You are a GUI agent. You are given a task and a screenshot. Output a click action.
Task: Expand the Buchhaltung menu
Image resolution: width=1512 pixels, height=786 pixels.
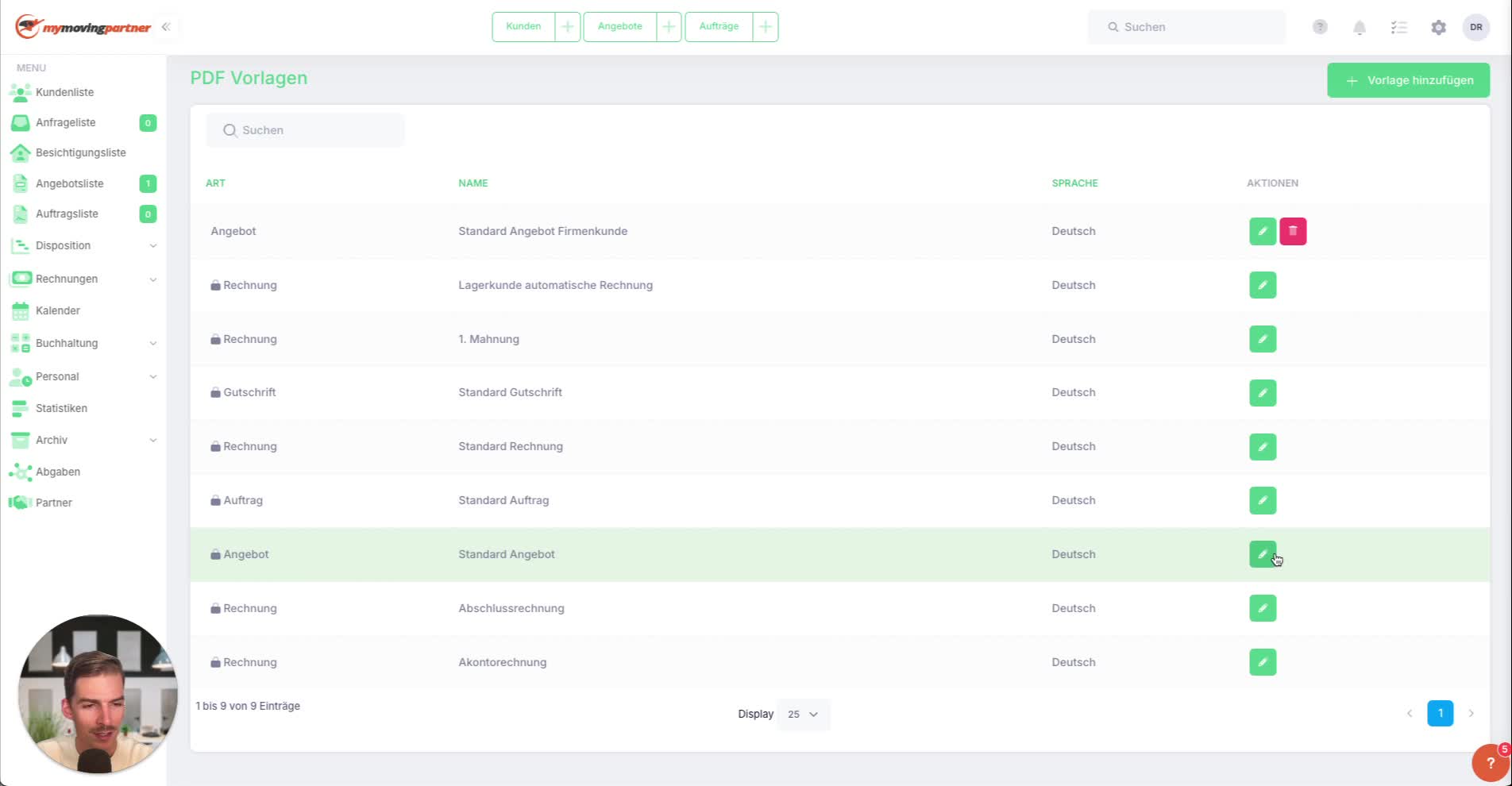(x=83, y=343)
